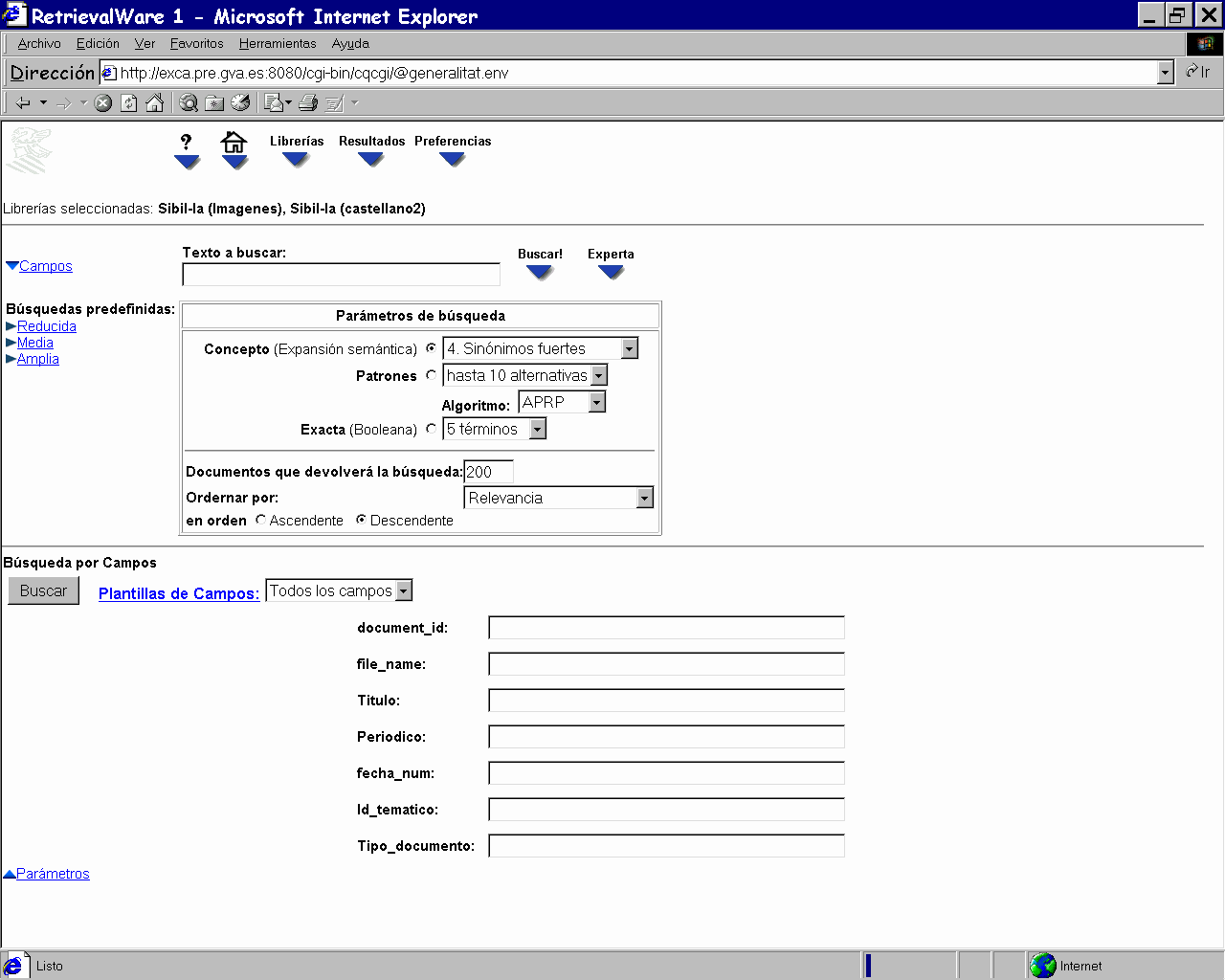
Task: Click the browser Back arrow button
Action: pyautogui.click(x=23, y=103)
